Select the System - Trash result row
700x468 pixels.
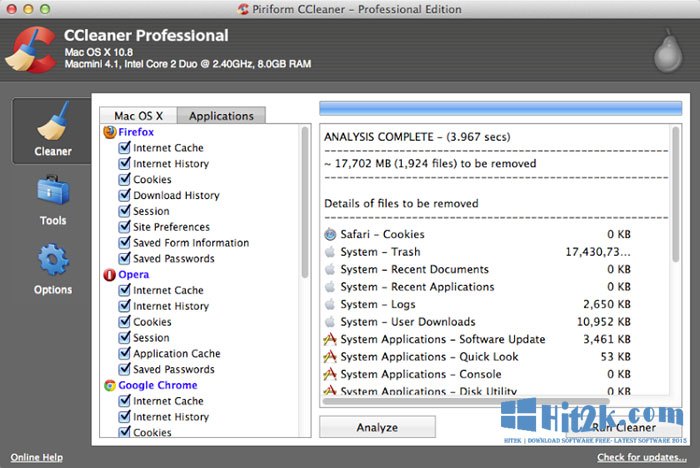478,252
